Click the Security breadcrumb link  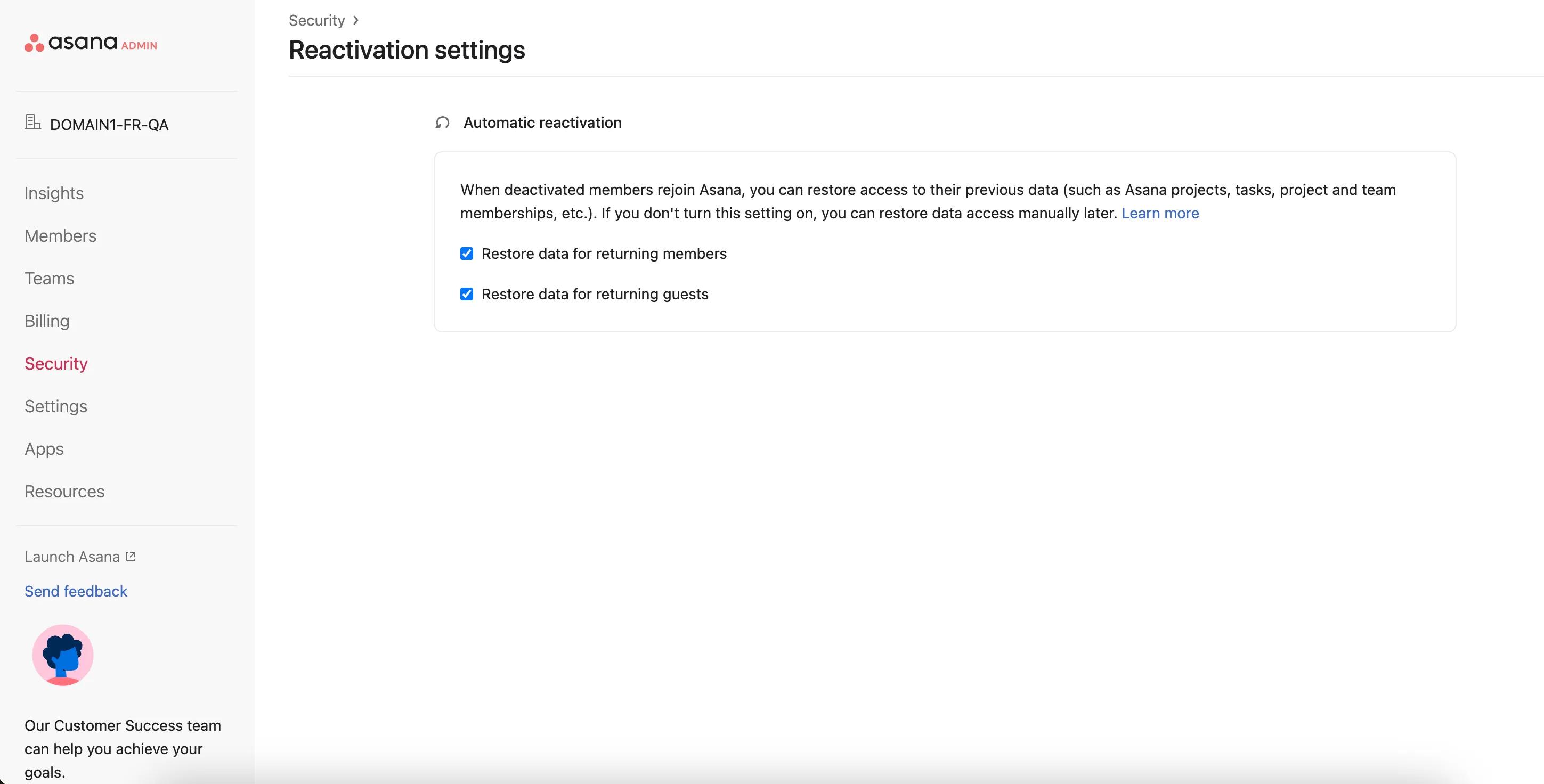(316, 20)
